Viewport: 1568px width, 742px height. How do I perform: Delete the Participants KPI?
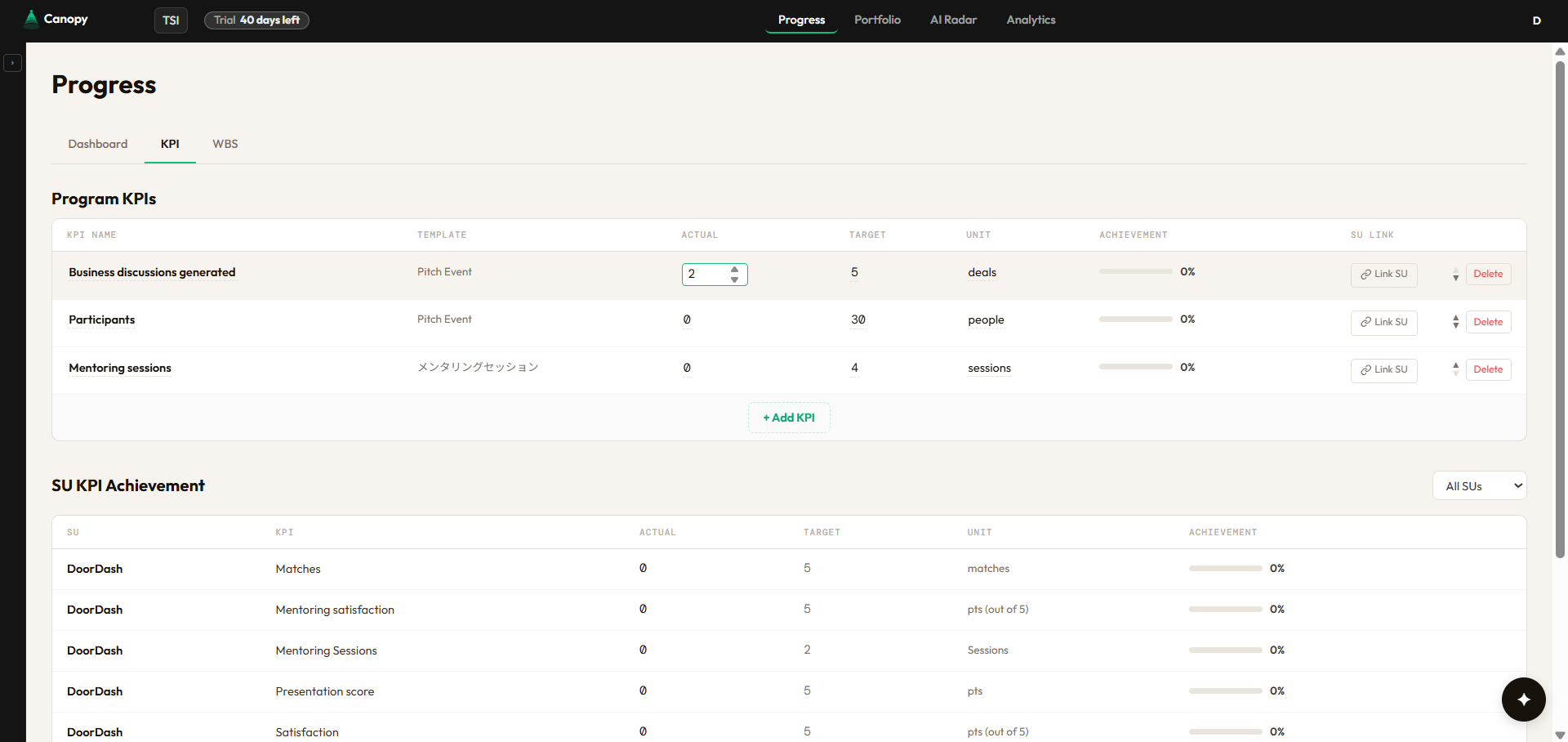tap(1488, 322)
